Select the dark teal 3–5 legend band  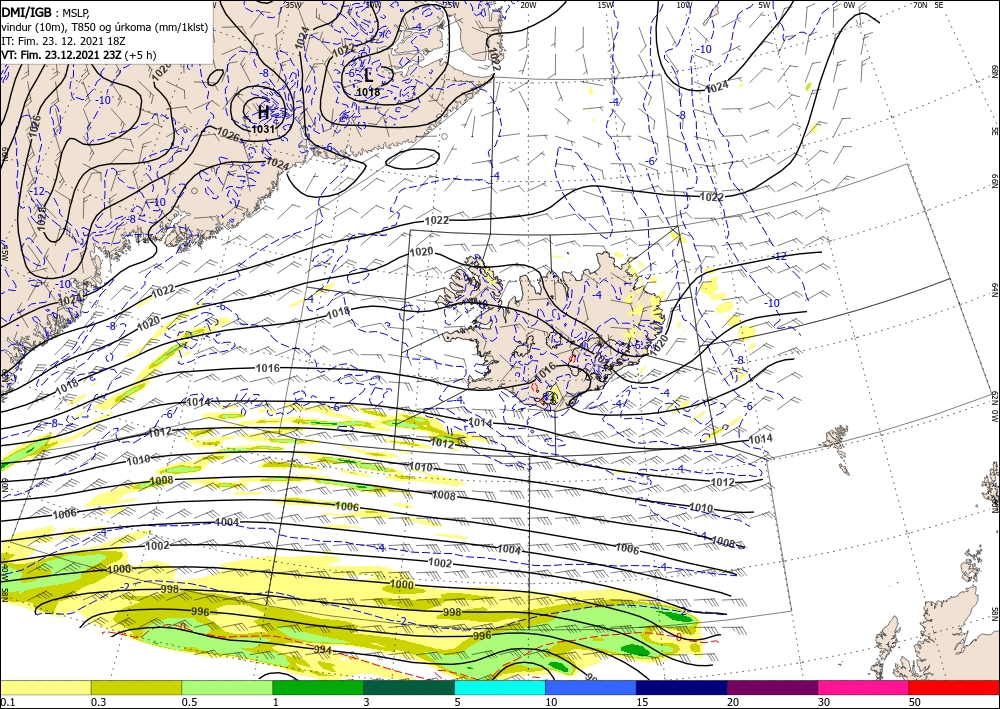point(409,687)
